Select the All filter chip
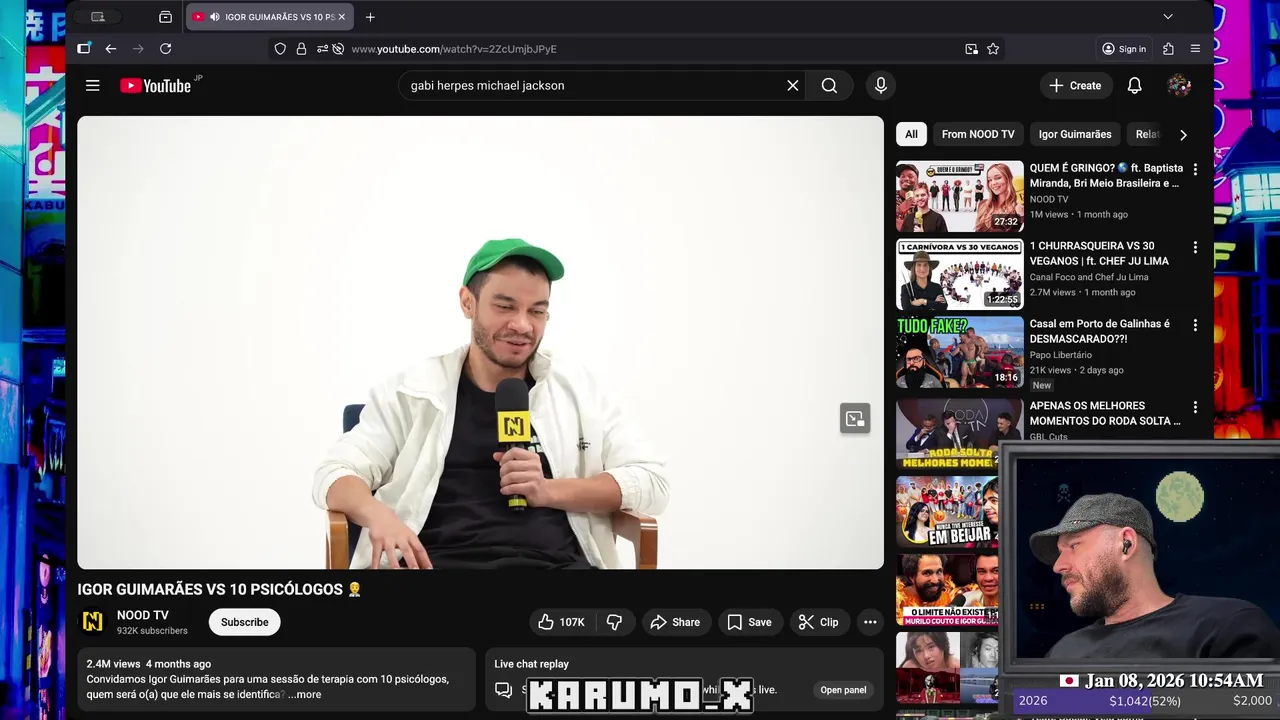Image resolution: width=1280 pixels, height=720 pixels. coord(911,134)
